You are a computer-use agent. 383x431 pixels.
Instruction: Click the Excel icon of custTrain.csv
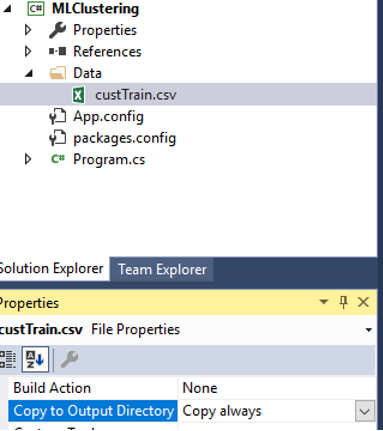(x=79, y=95)
